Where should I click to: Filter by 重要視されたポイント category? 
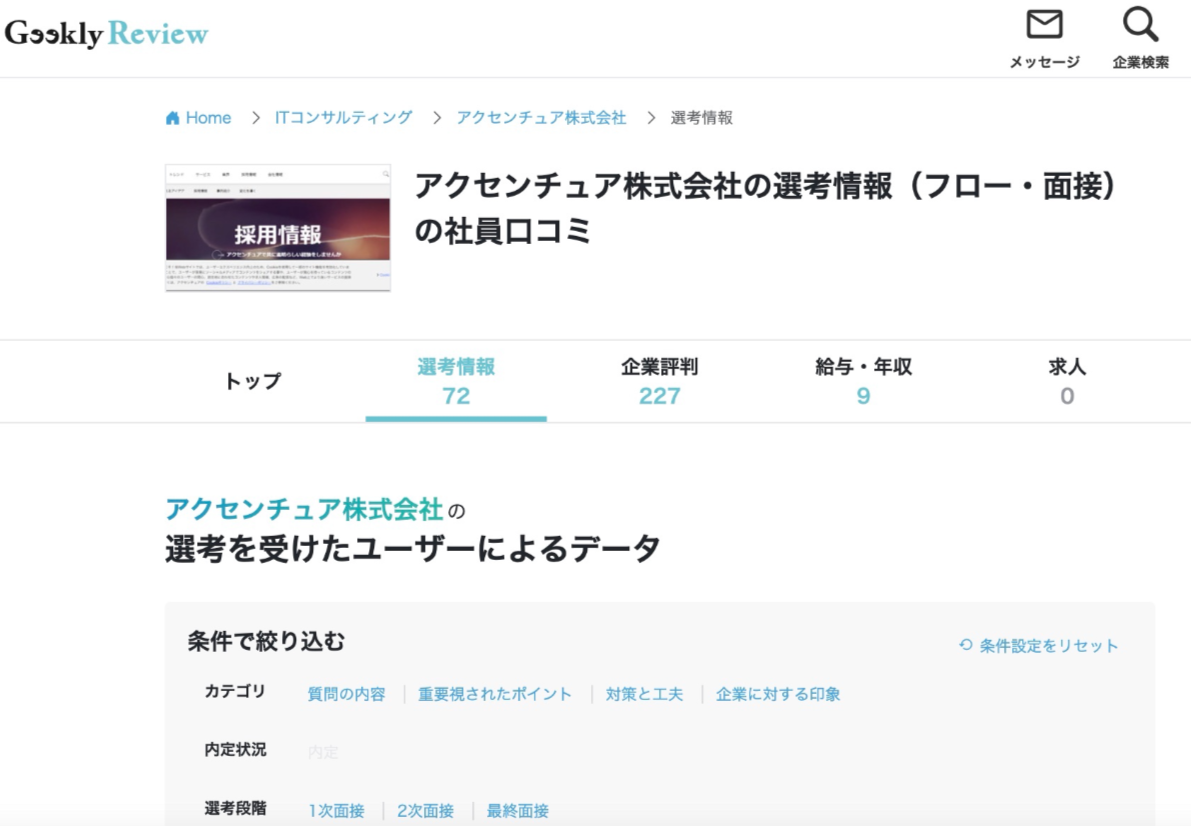[x=495, y=694]
